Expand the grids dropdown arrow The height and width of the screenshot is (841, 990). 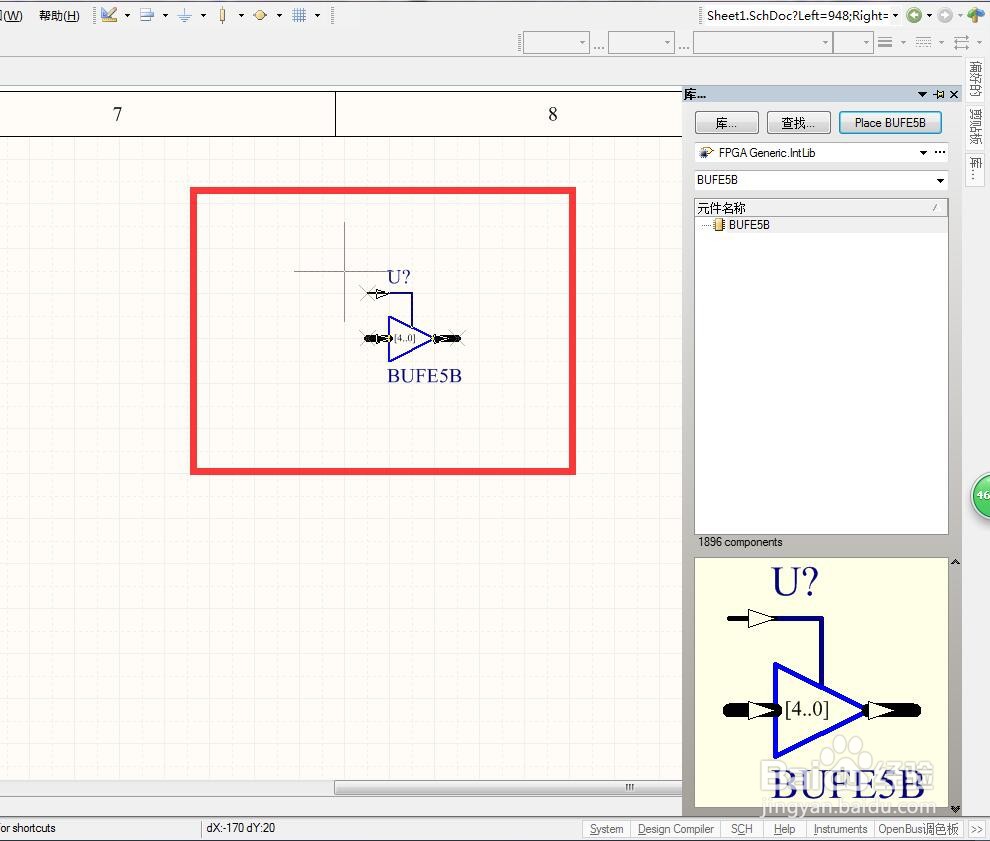(317, 16)
